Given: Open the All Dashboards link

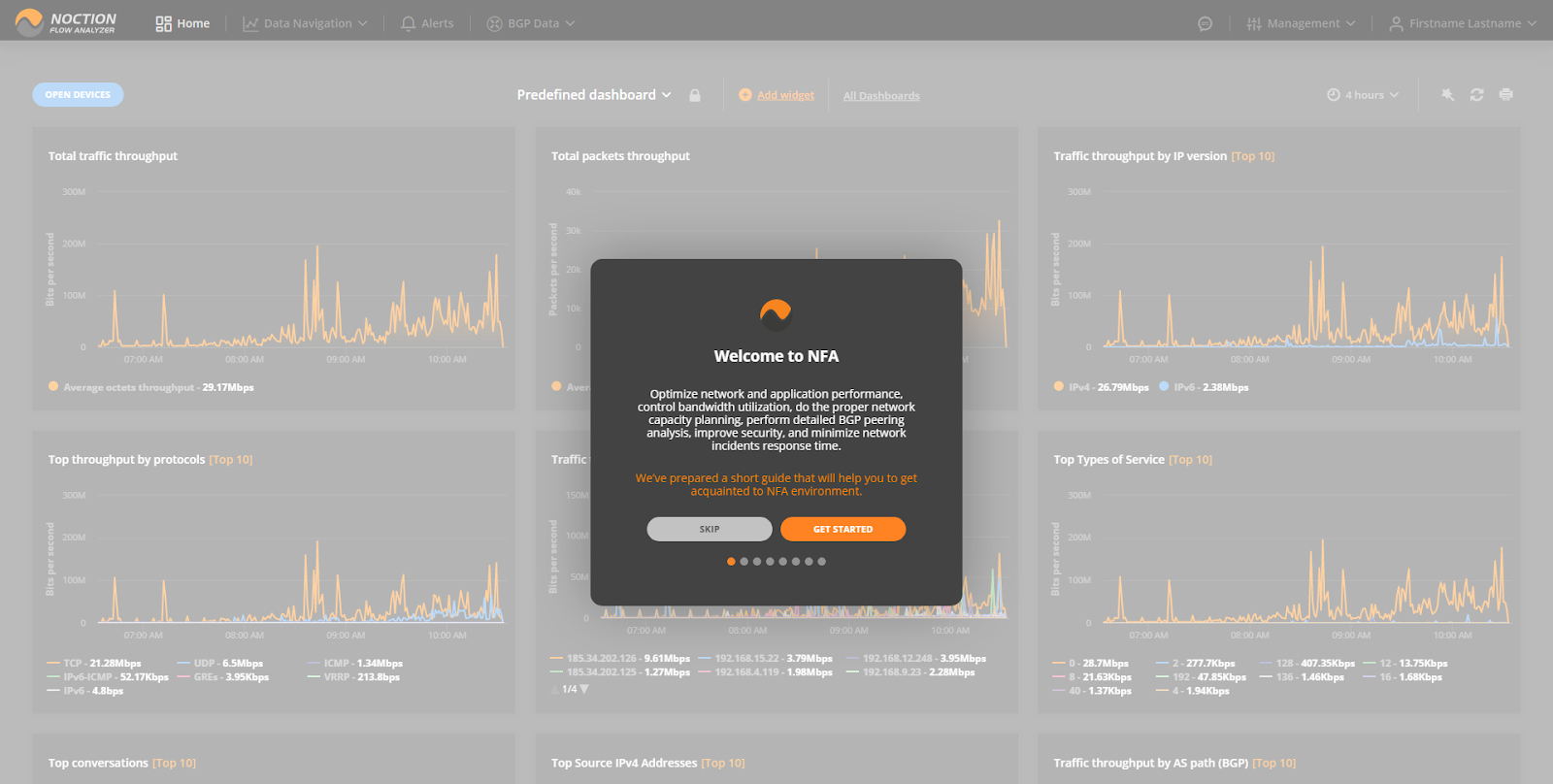Looking at the screenshot, I should [x=881, y=96].
